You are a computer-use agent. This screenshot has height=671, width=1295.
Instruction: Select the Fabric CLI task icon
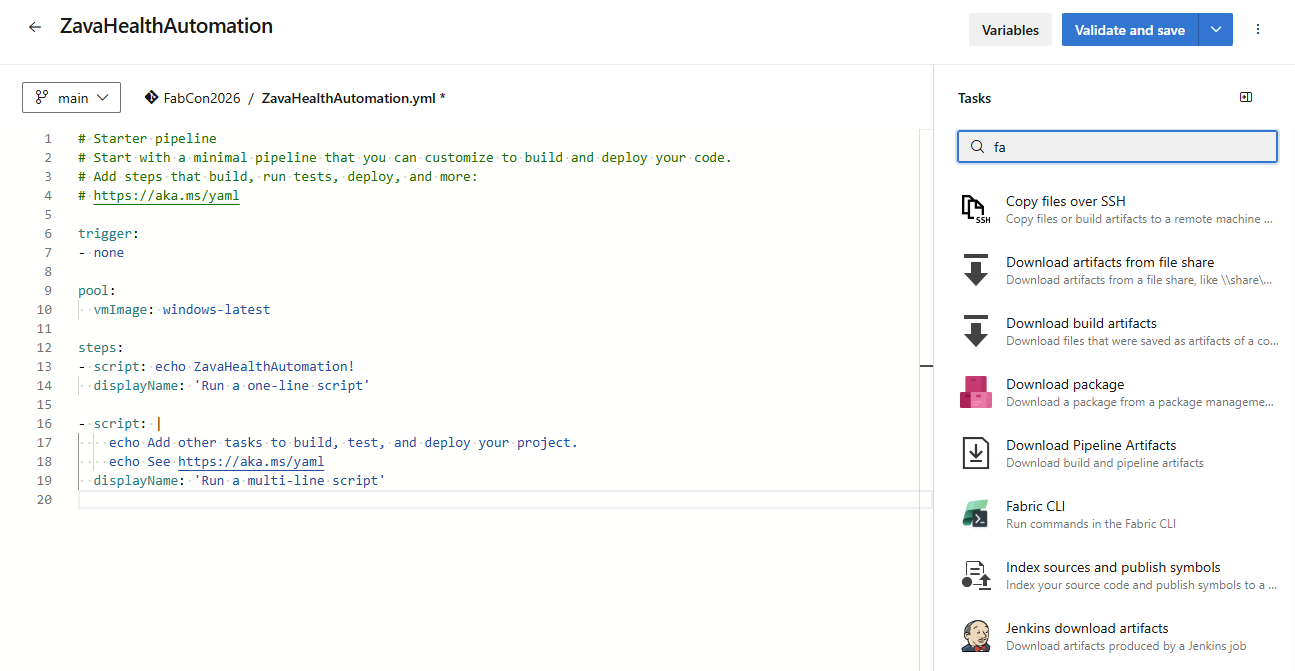pos(975,513)
